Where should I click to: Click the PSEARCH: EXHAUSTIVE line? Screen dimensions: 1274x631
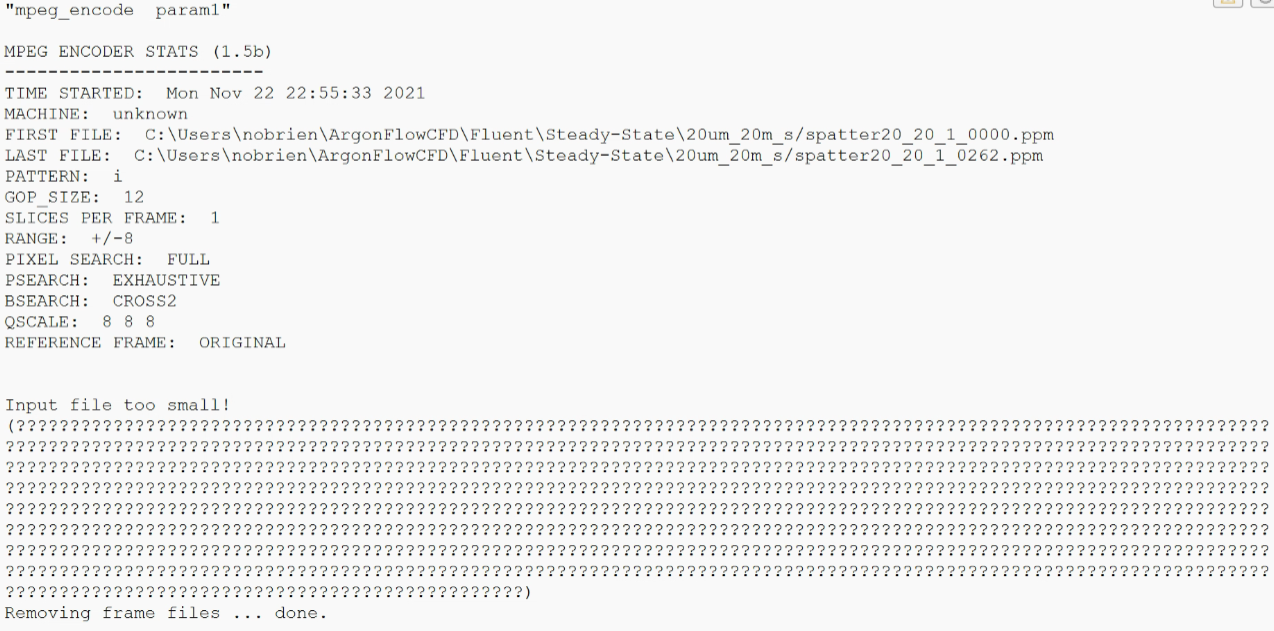112,280
